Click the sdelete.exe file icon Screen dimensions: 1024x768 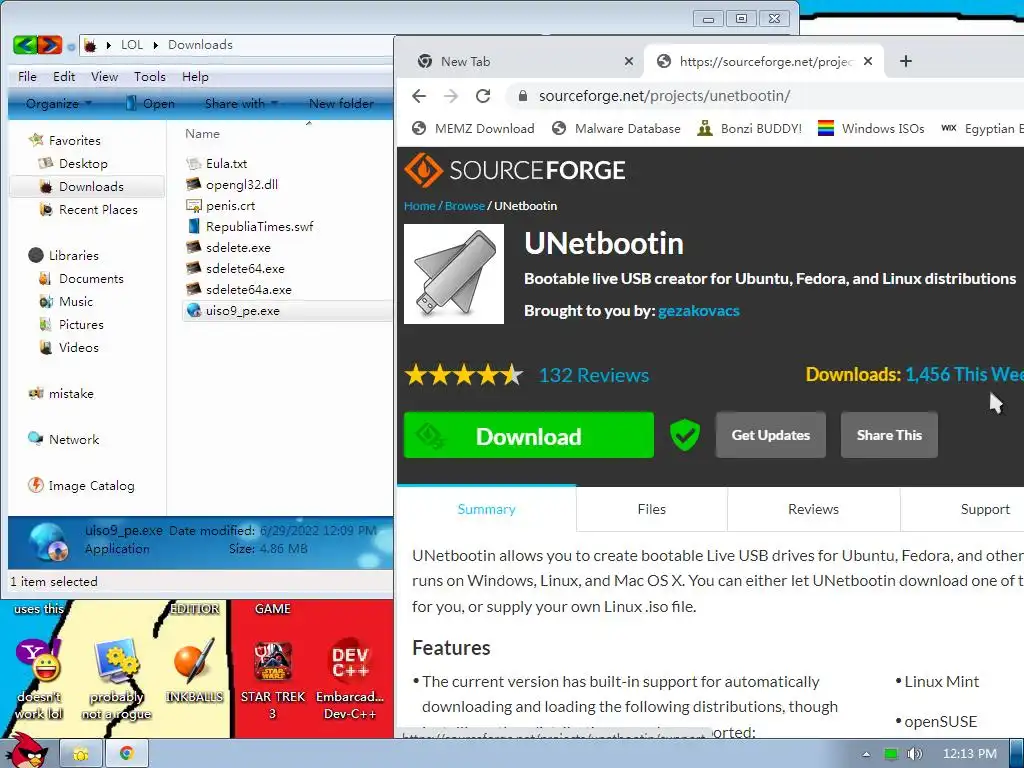[x=193, y=247]
